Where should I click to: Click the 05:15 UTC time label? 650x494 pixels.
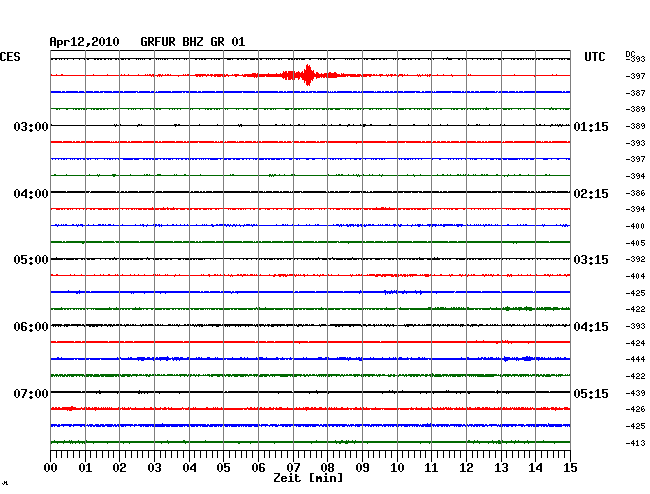click(x=591, y=393)
